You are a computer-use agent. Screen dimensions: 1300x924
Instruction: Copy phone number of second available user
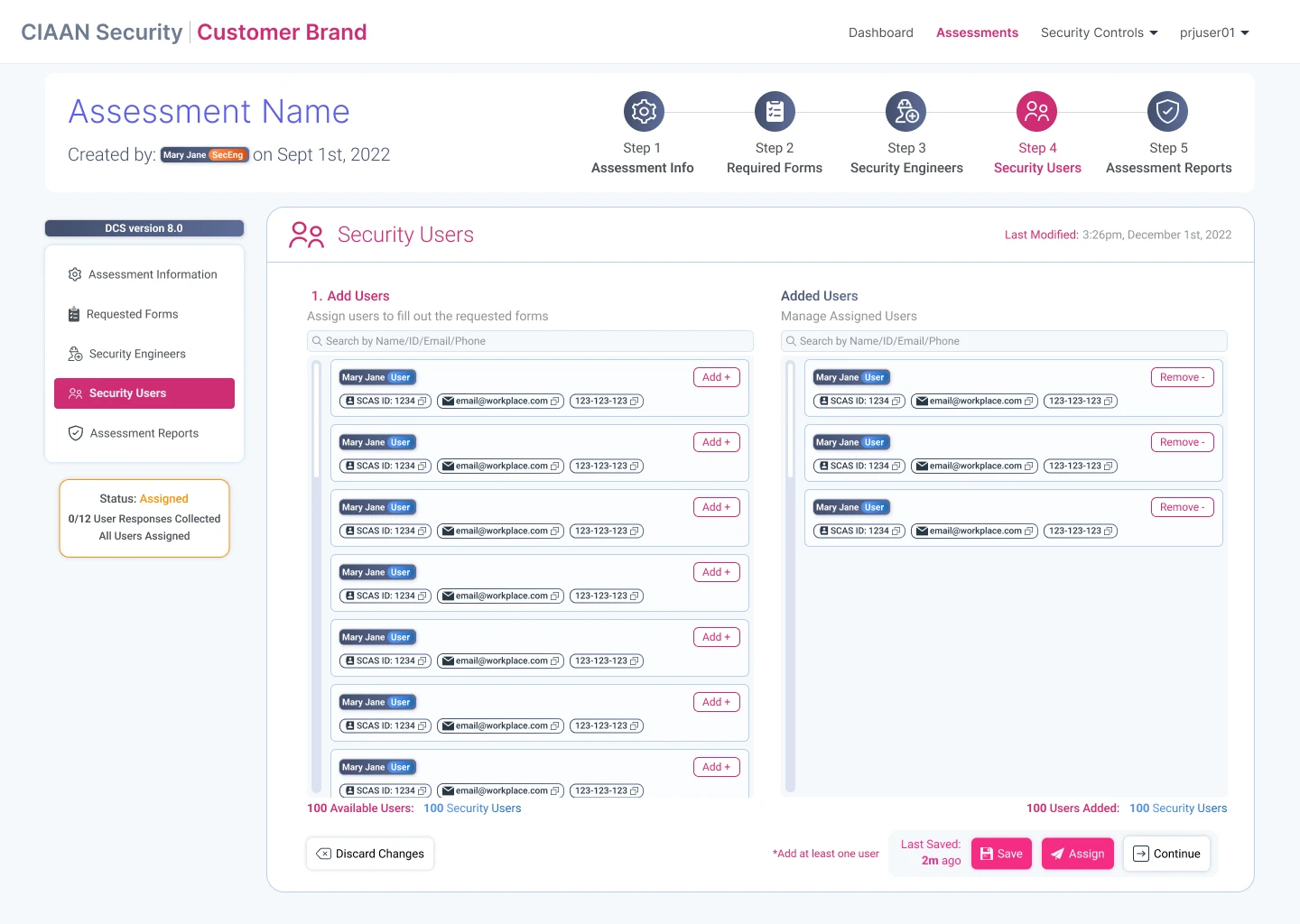(635, 467)
